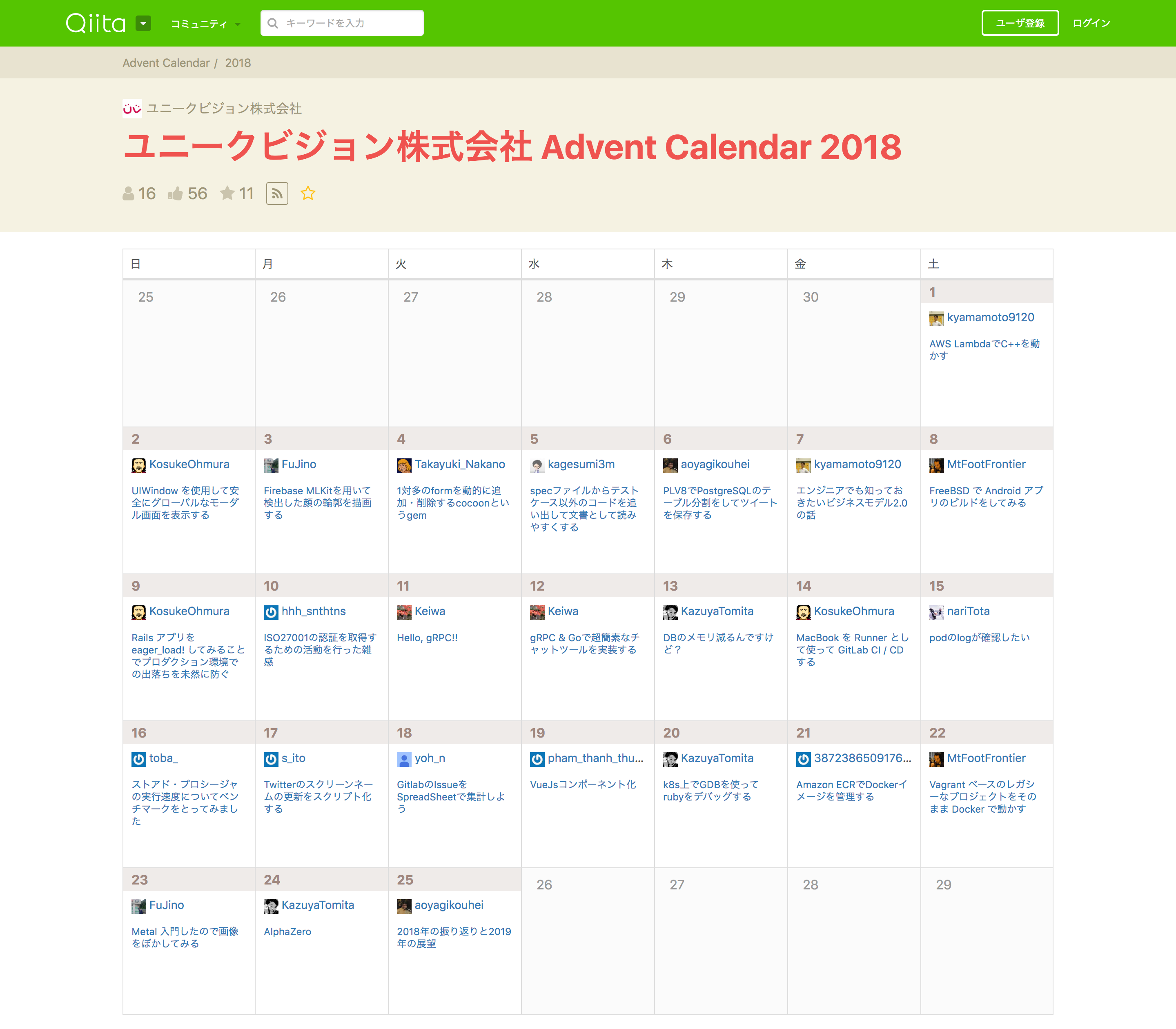Open the 2018 breadcrumb link

(x=238, y=63)
